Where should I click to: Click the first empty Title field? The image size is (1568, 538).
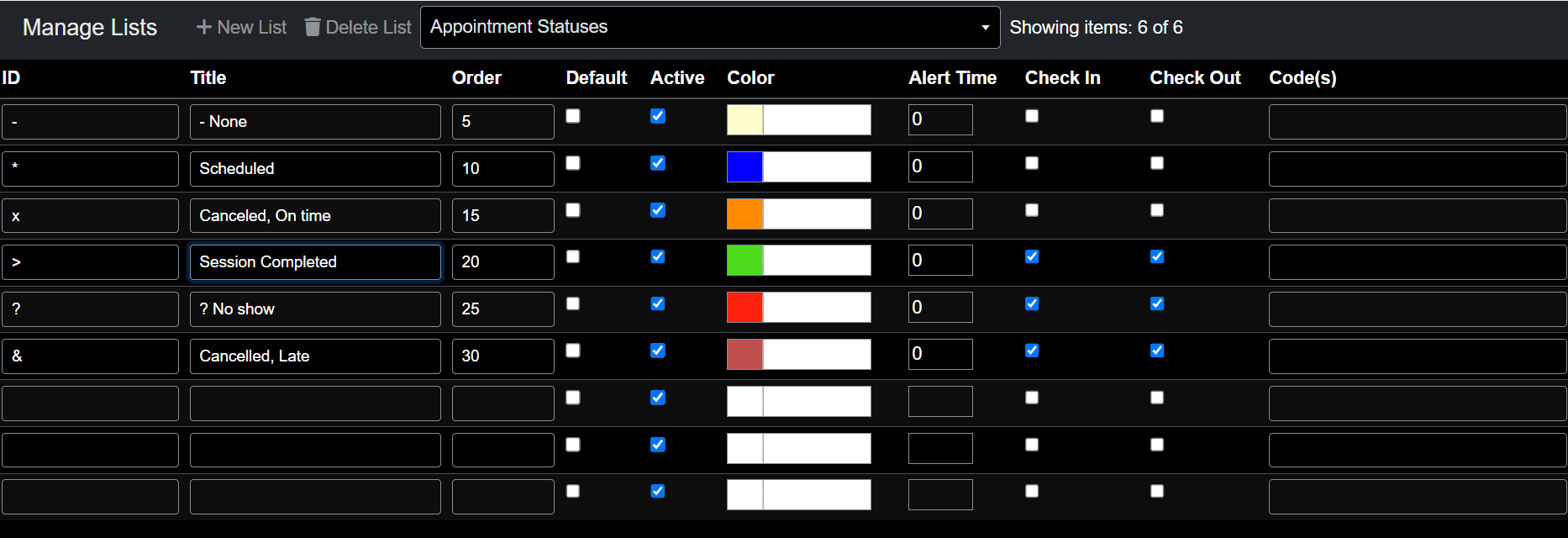[x=315, y=403]
